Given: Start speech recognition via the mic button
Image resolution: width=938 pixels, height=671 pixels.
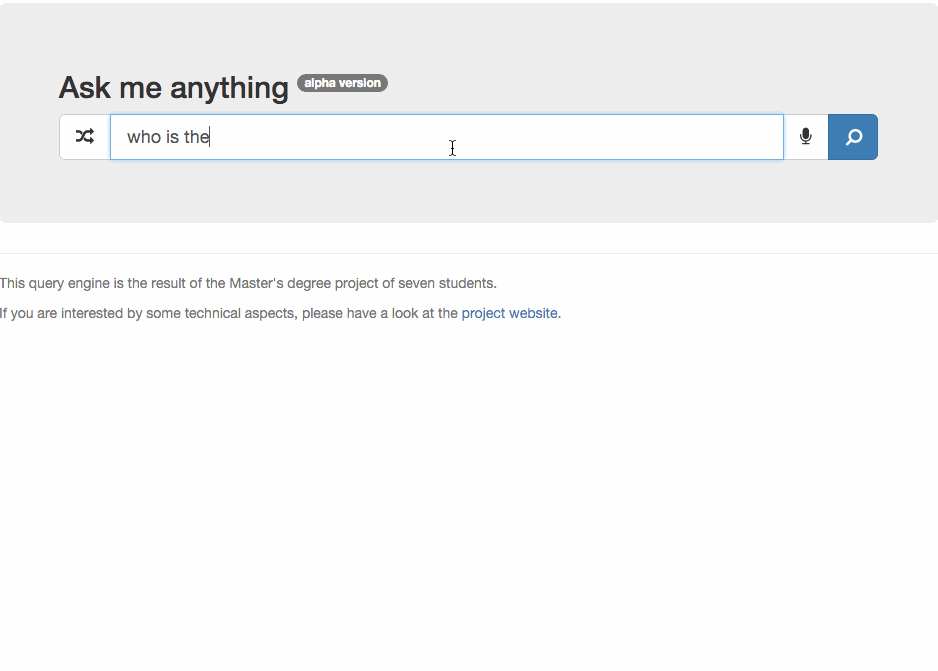Looking at the screenshot, I should click(x=806, y=137).
